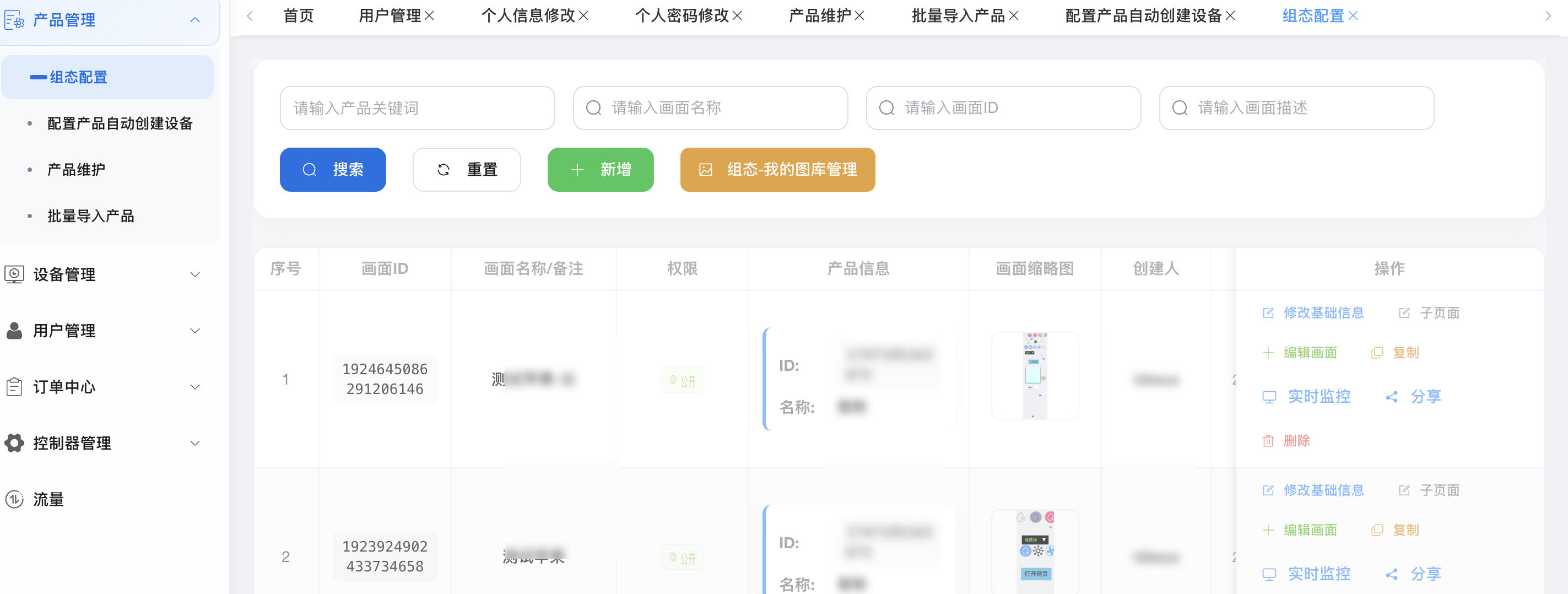The height and width of the screenshot is (594, 1568).
Task: Click the copy icon beside 复制 in row one
Action: (1377, 352)
